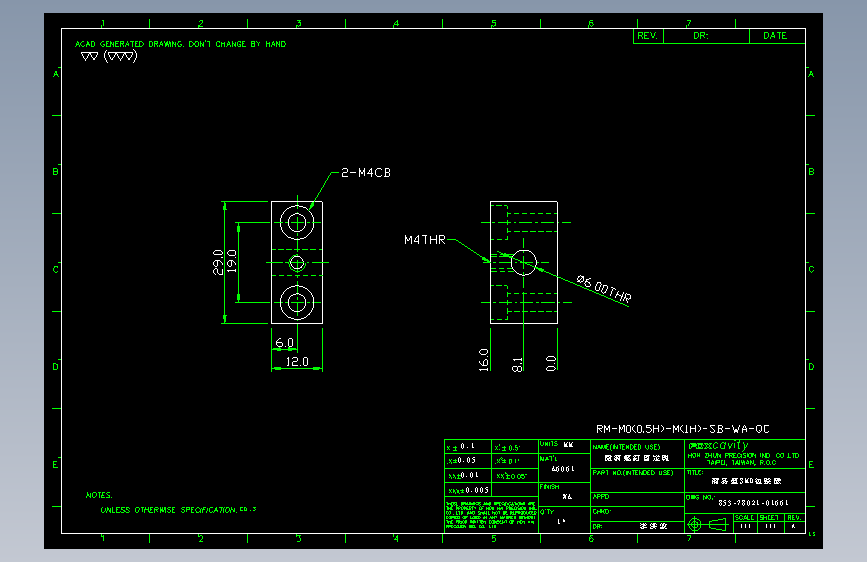Click the ACAD GENERATED DRAWING warning note
The width and height of the screenshot is (867, 562).
pyautogui.click(x=180, y=44)
